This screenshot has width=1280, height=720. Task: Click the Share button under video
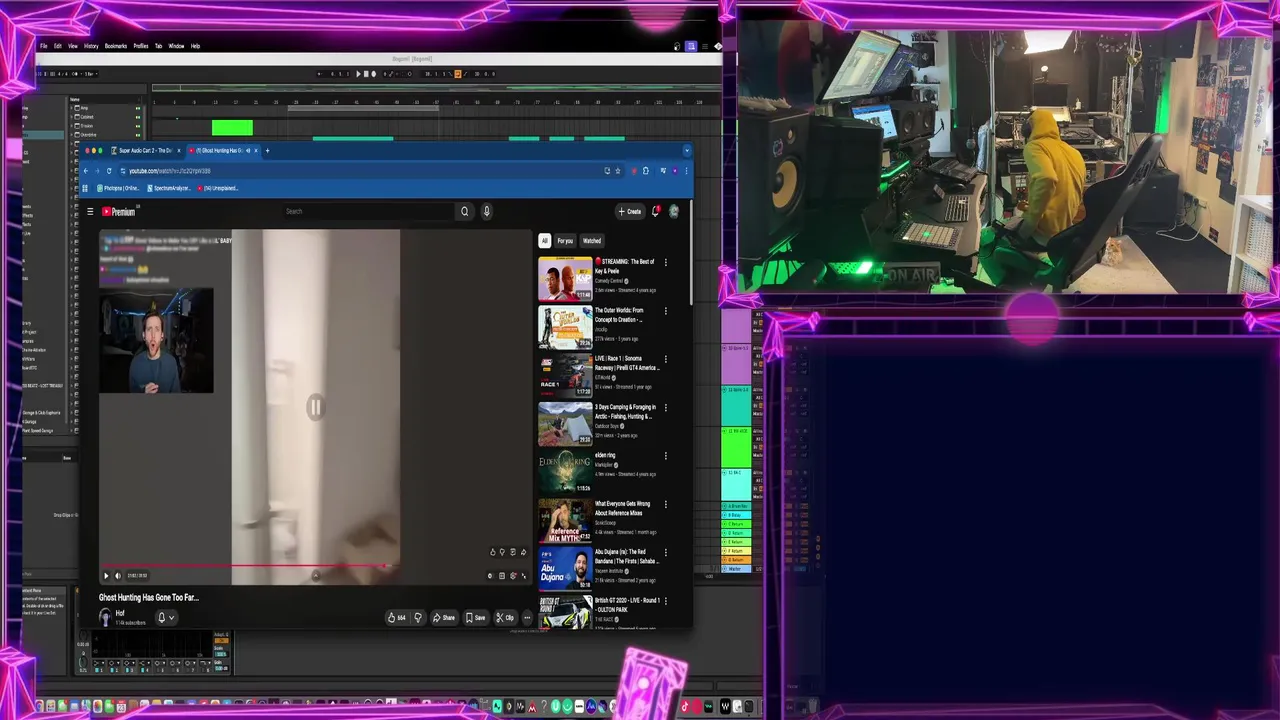click(x=444, y=618)
